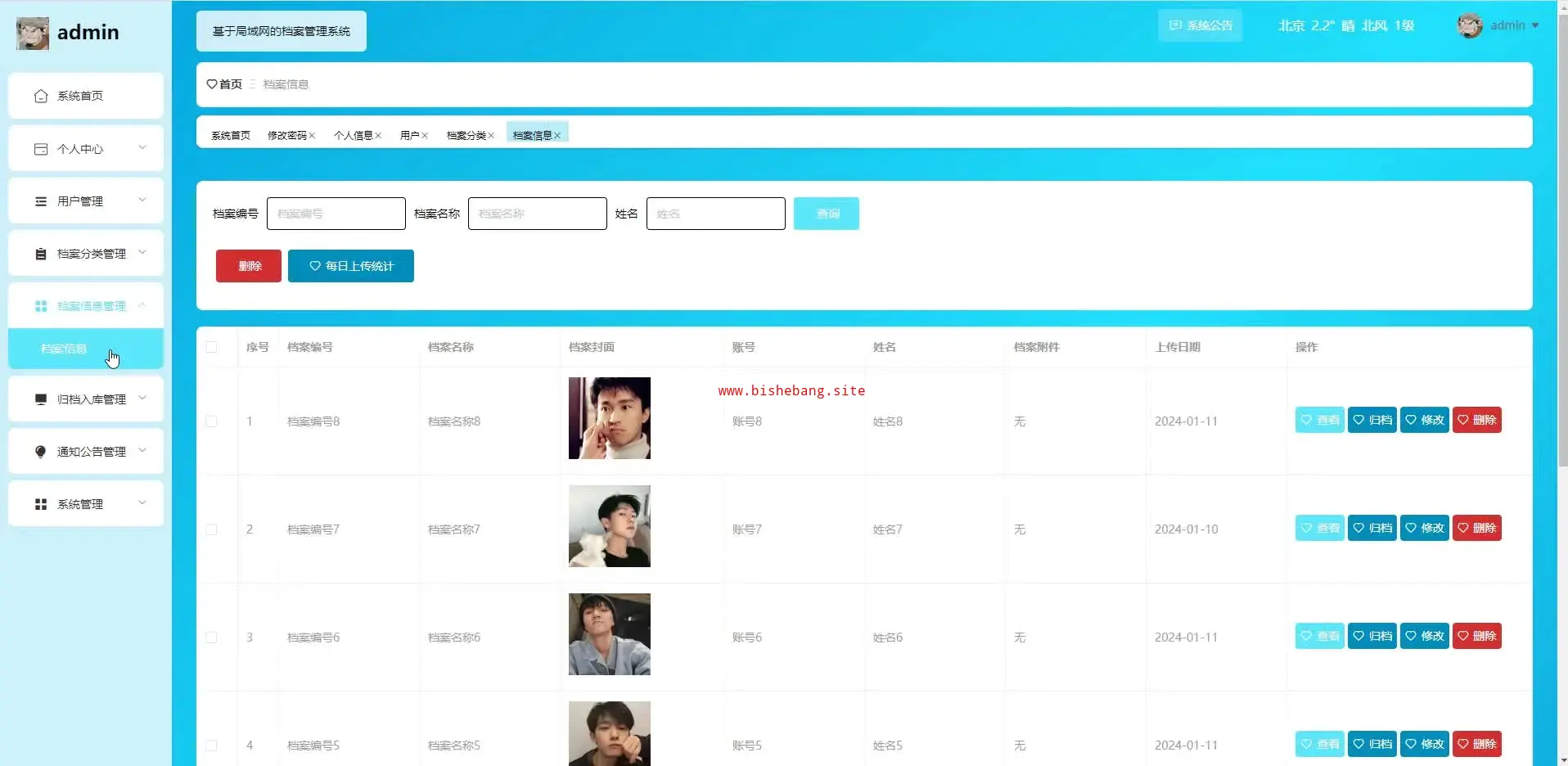View the record 档案编号8
This screenshot has width=1568, height=766.
click(1320, 420)
